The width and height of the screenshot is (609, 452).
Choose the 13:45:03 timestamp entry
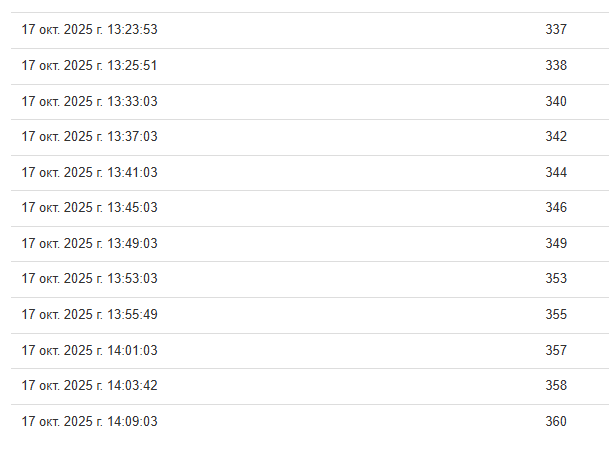pyautogui.click(x=89, y=208)
